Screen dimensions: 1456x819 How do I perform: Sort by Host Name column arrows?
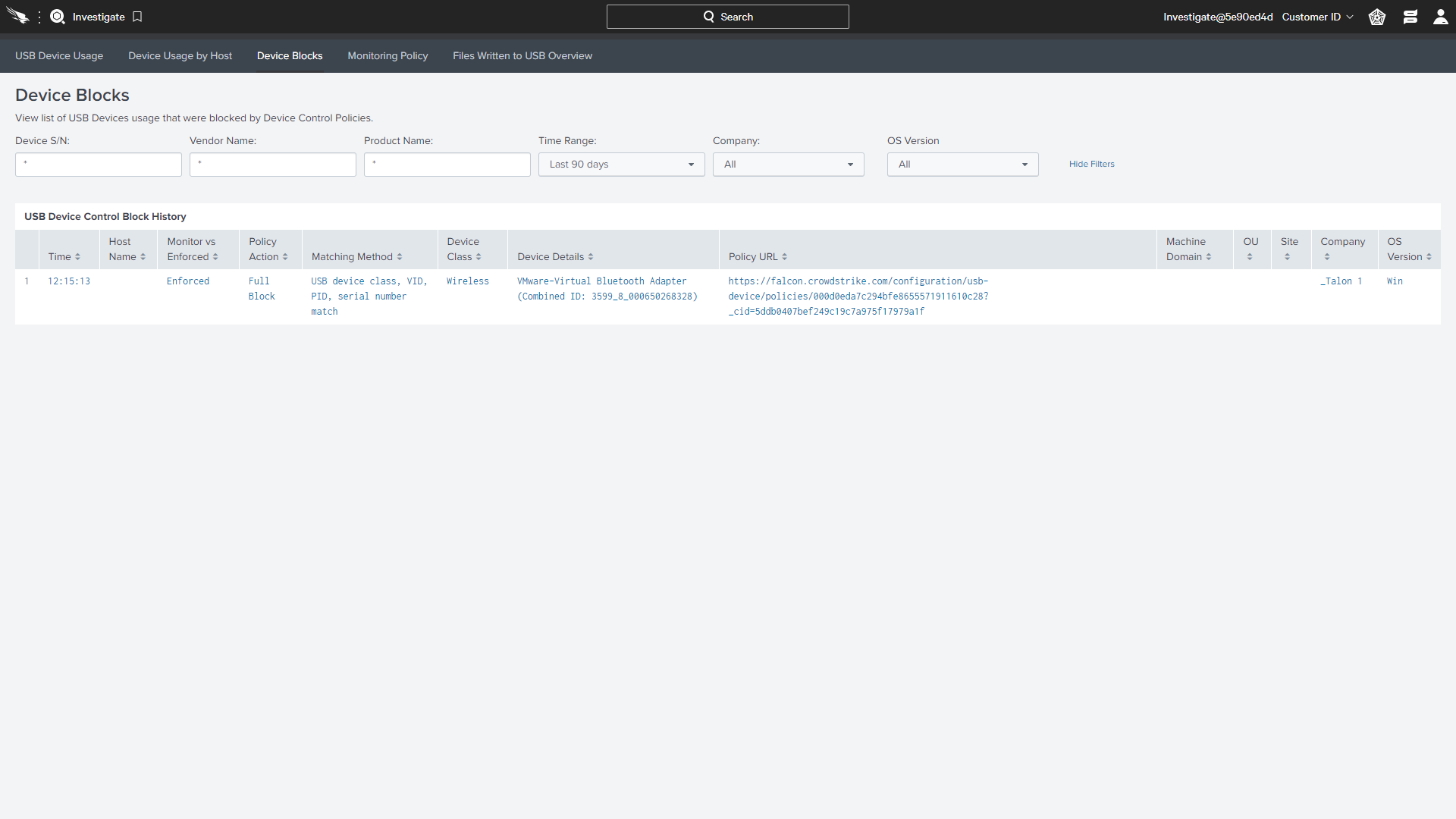pos(143,257)
